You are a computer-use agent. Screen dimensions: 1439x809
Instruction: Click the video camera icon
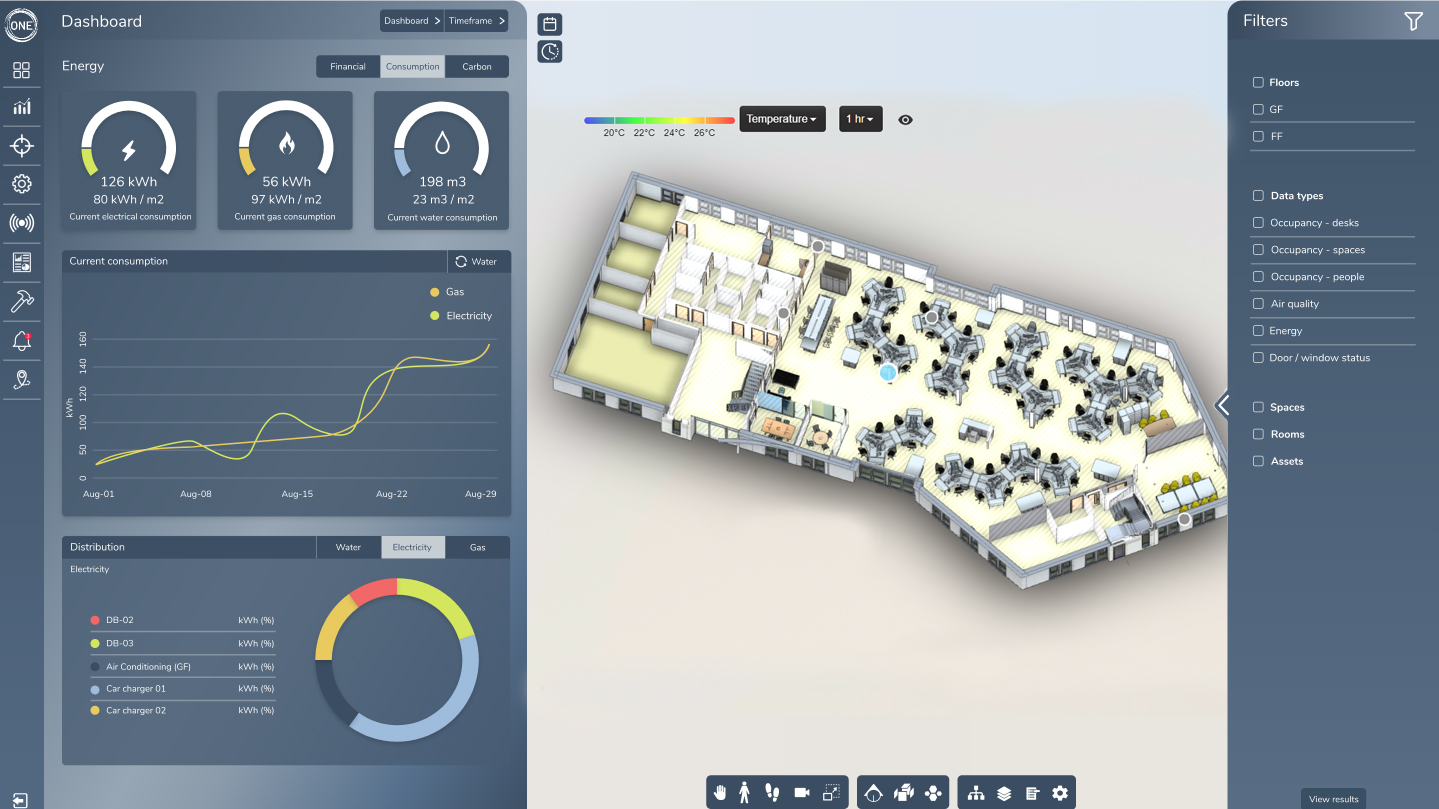[801, 793]
